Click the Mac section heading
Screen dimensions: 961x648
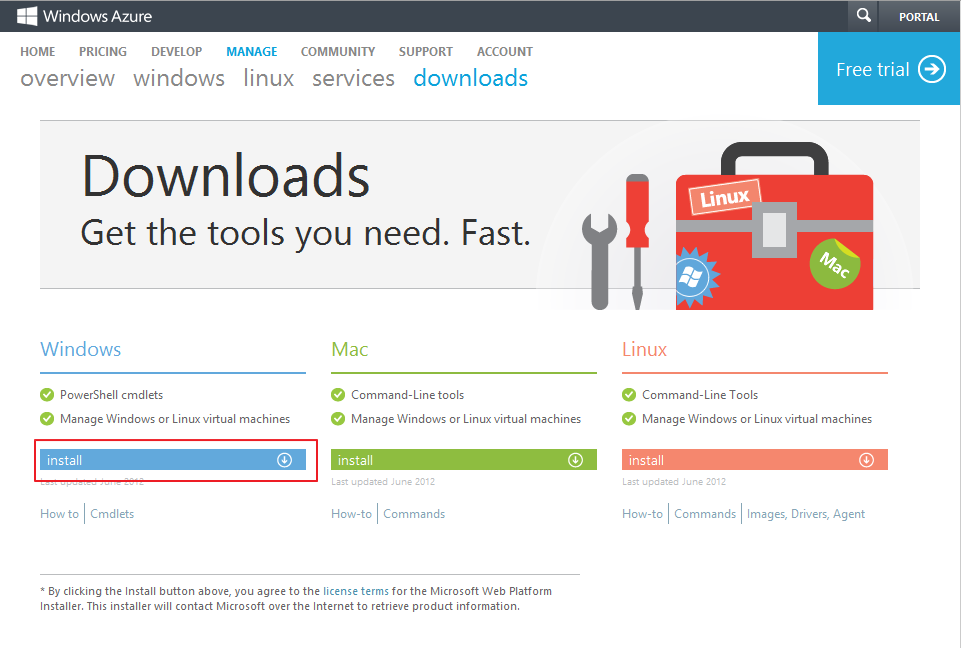tap(350, 349)
